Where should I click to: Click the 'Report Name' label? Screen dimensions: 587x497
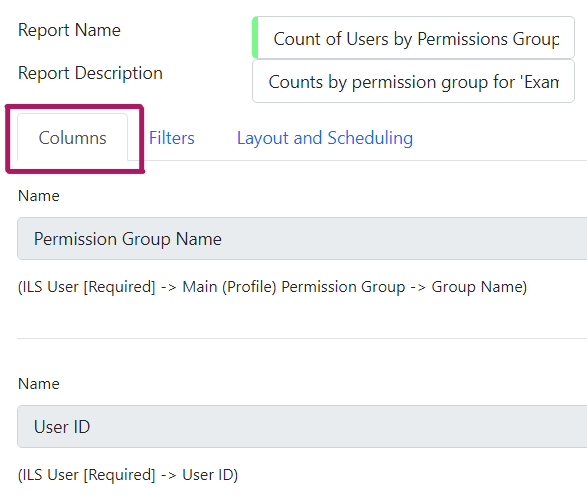69,30
